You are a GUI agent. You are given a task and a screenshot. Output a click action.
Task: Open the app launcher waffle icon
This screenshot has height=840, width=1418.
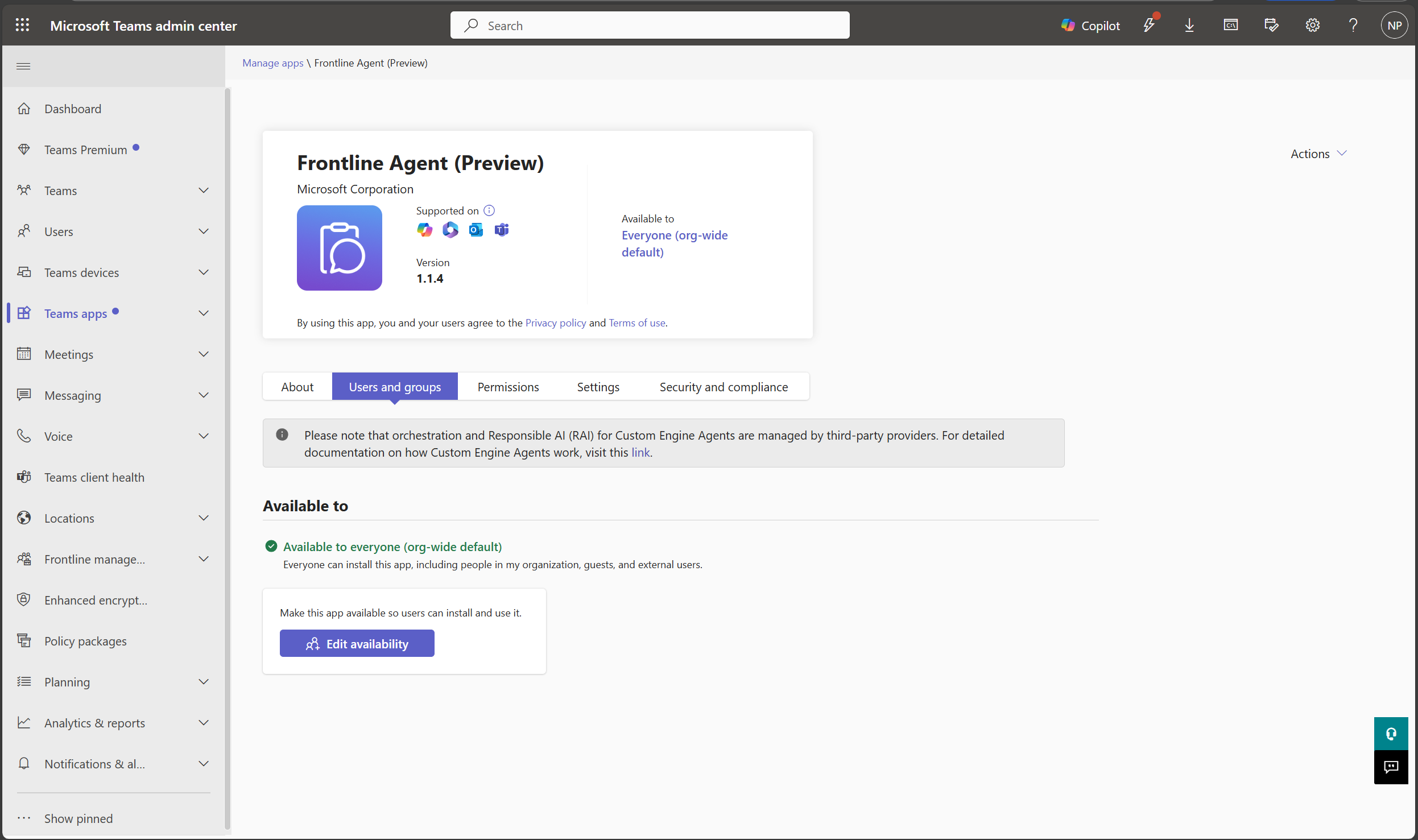click(23, 26)
